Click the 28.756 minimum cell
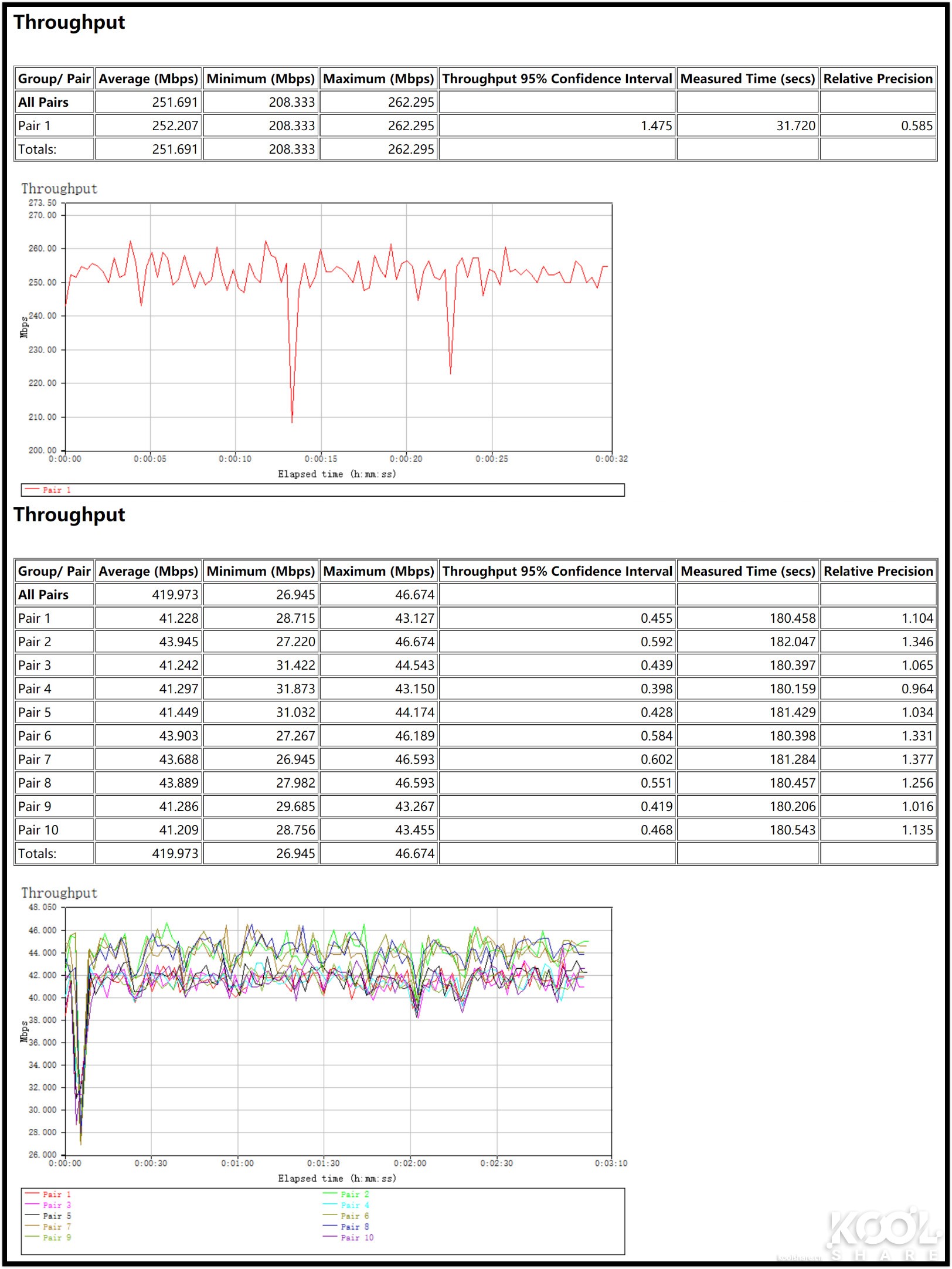Screen dimensions: 952x1269 pos(261,830)
